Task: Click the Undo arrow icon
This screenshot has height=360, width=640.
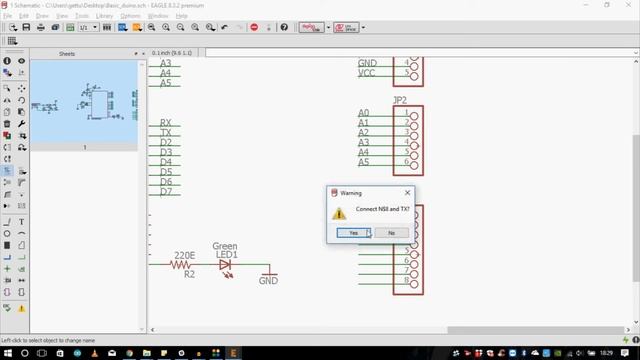Action: (224, 27)
